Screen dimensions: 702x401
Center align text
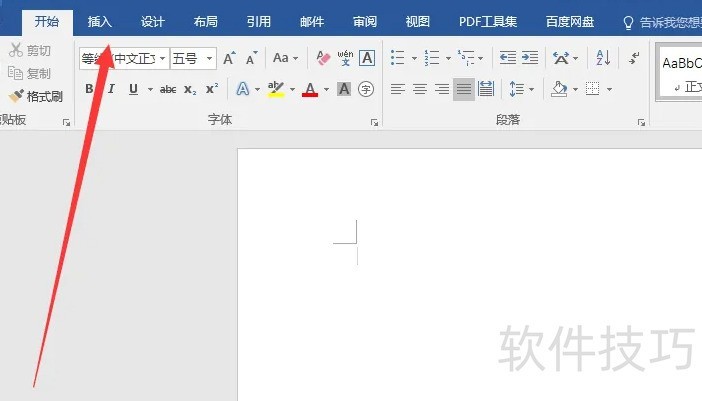point(419,89)
